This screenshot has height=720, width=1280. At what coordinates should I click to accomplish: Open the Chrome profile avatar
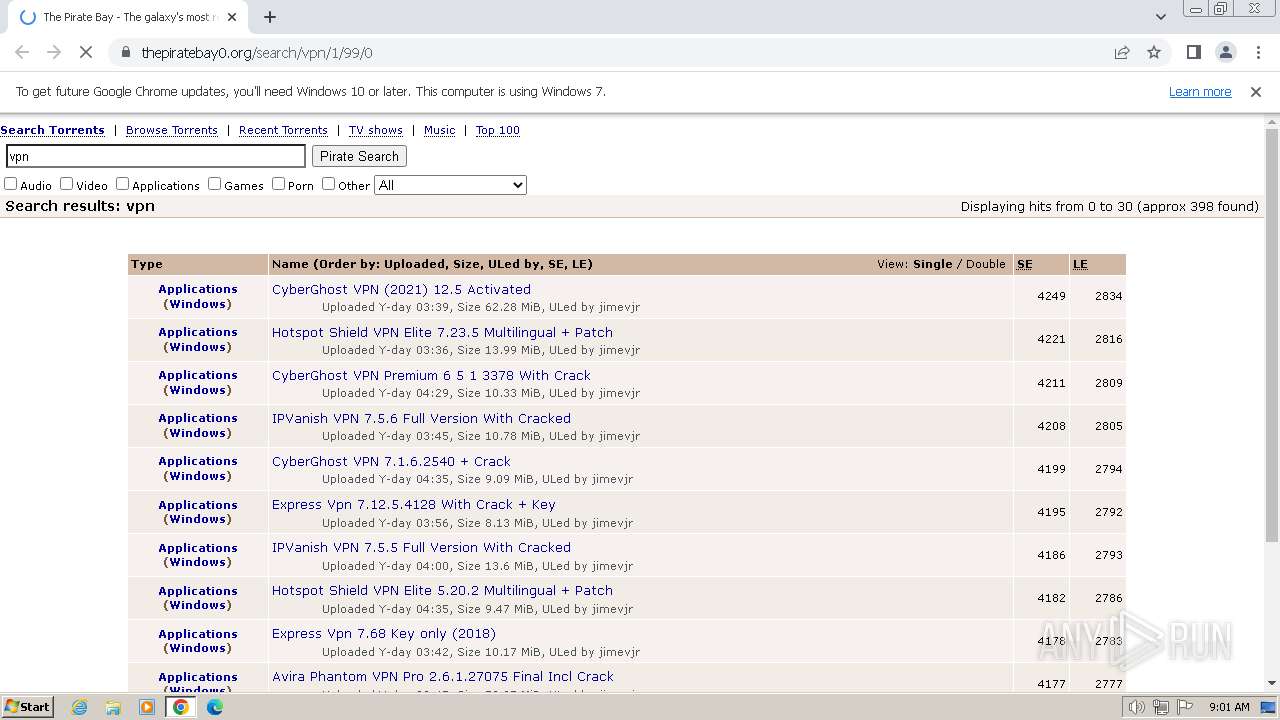(1225, 52)
